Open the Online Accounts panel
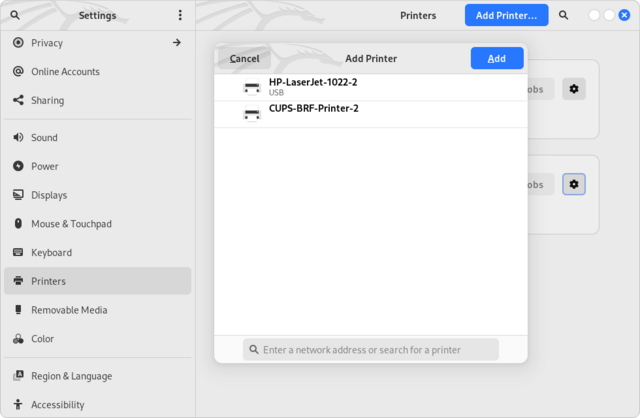Image resolution: width=640 pixels, height=418 pixels. (65, 72)
